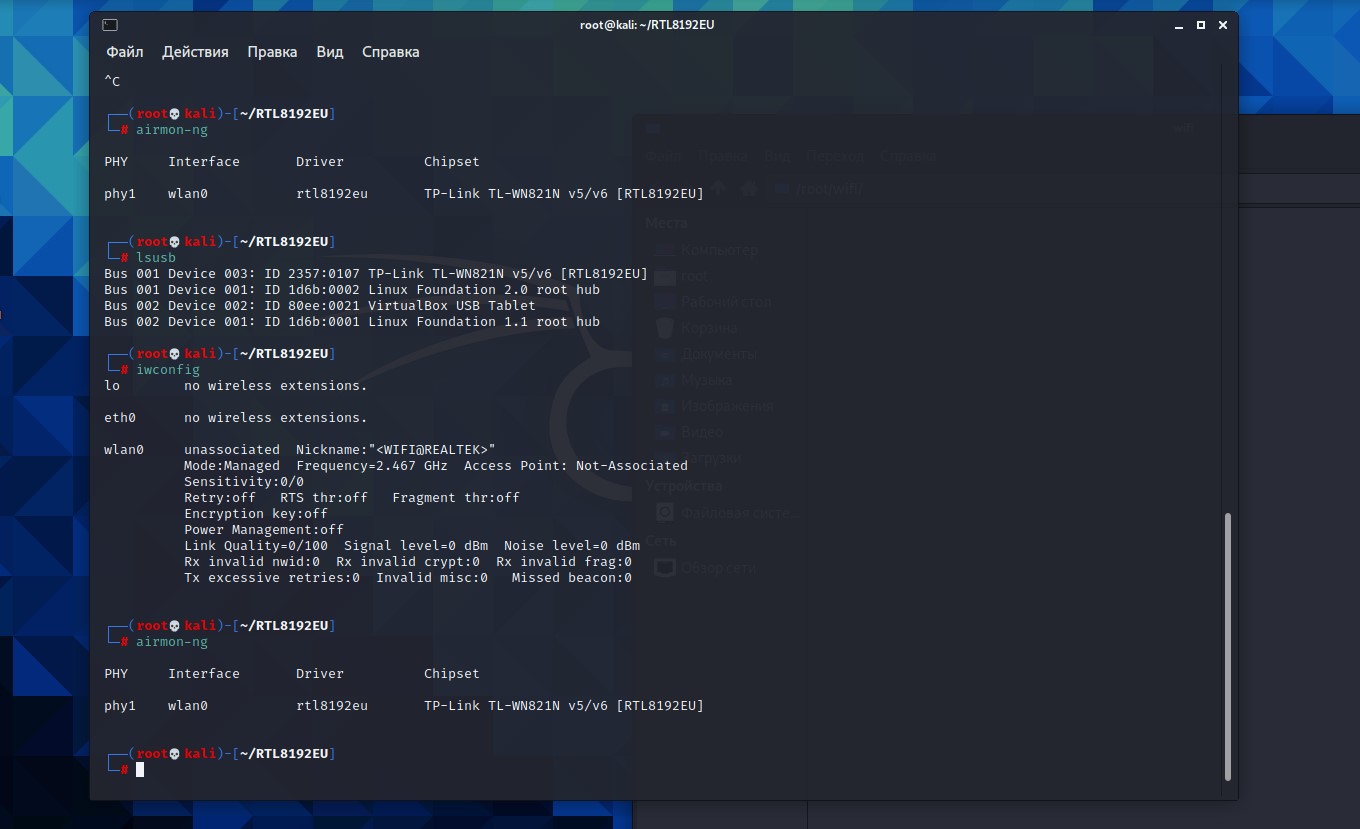The image size is (1360, 829).
Task: Maximize the root@kali terminal window
Action: click(x=1201, y=25)
